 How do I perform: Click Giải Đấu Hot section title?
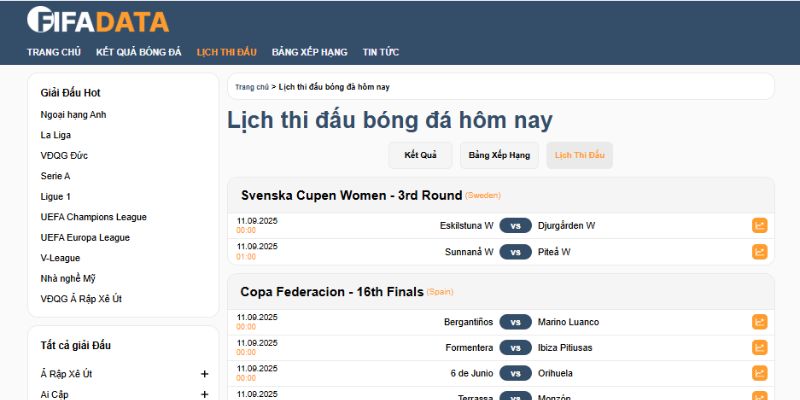tap(70, 93)
